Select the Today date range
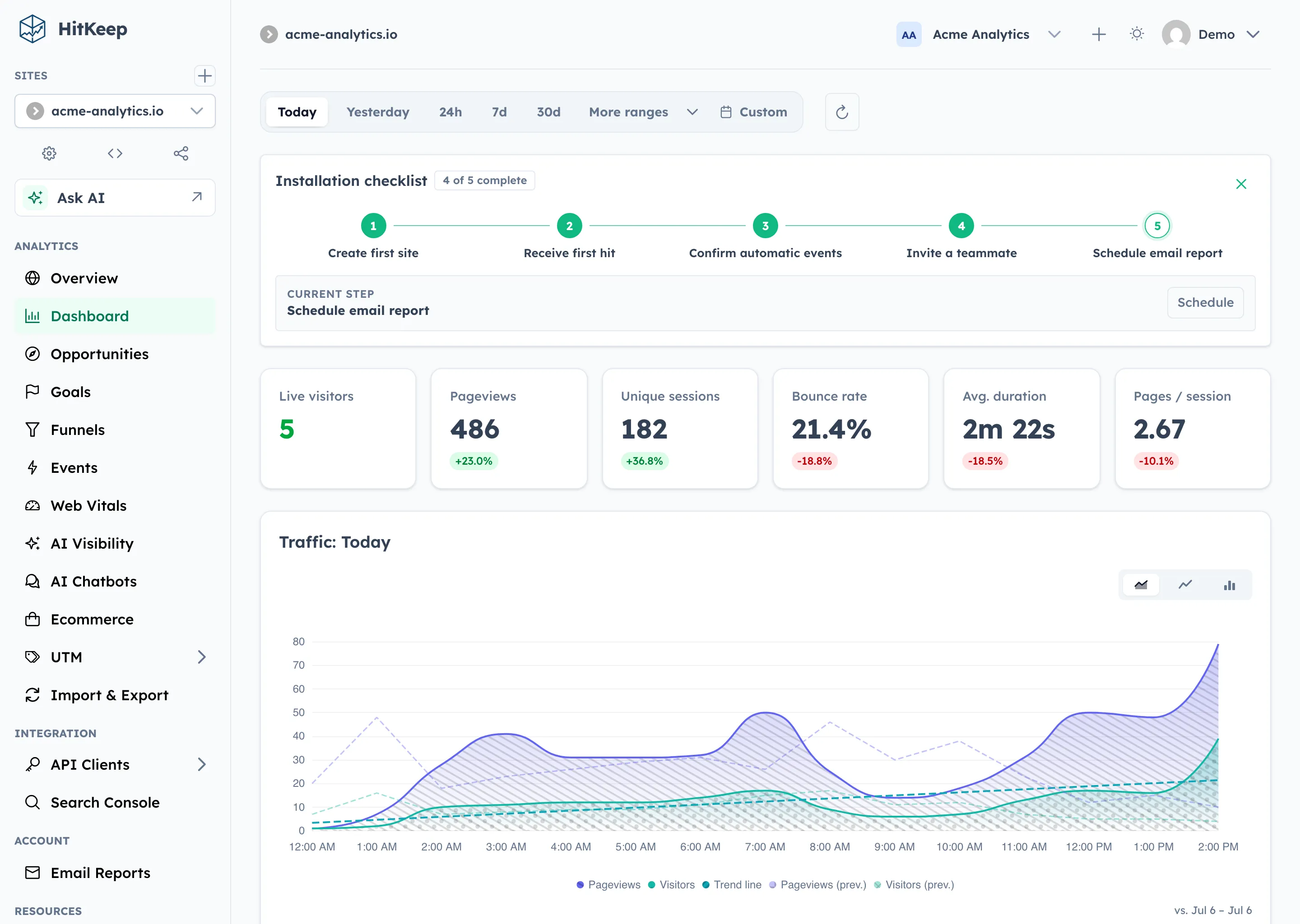This screenshot has width=1300, height=924. pos(297,112)
